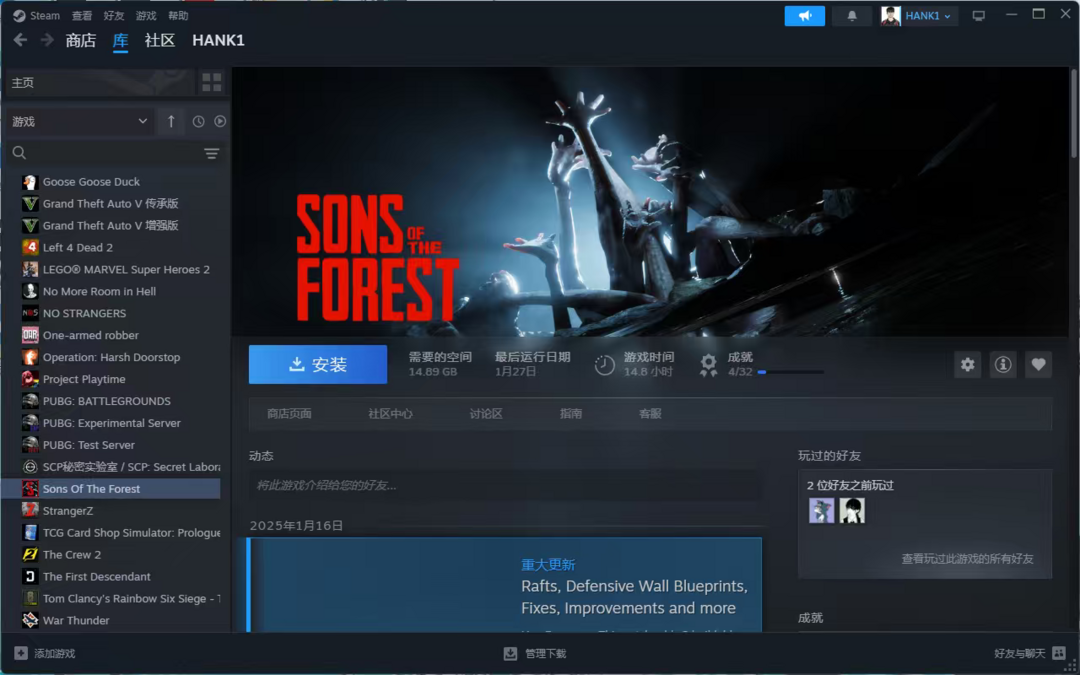Open advanced filter options beside search
The image size is (1080, 675).
(211, 153)
